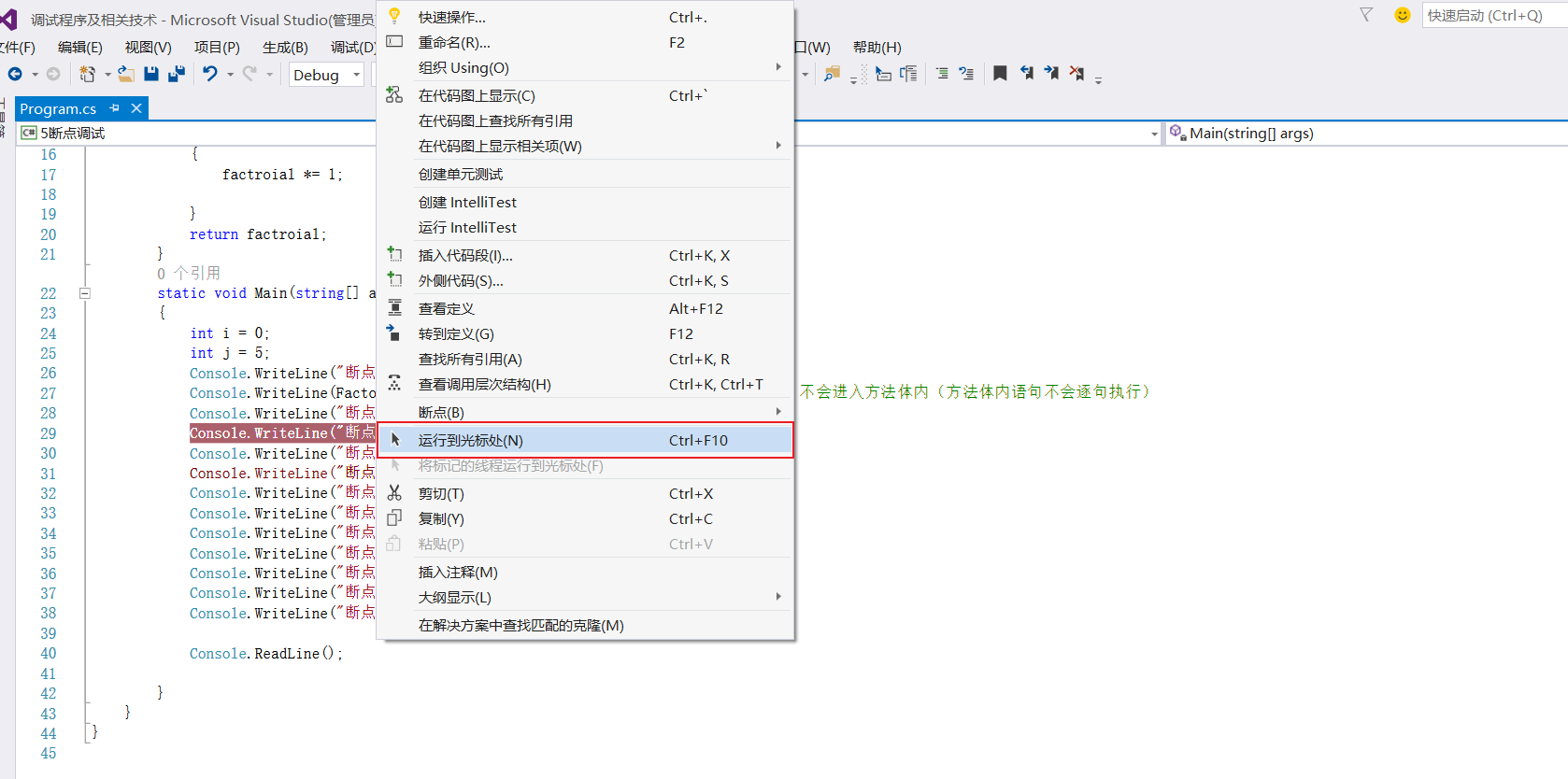Click the 'return factroial;' code line
This screenshot has width=1568, height=779.
tap(258, 234)
